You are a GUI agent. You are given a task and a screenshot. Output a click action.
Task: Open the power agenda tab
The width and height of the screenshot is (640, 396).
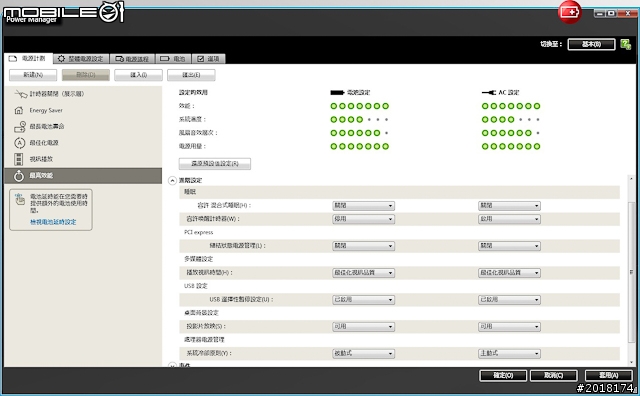point(132,59)
